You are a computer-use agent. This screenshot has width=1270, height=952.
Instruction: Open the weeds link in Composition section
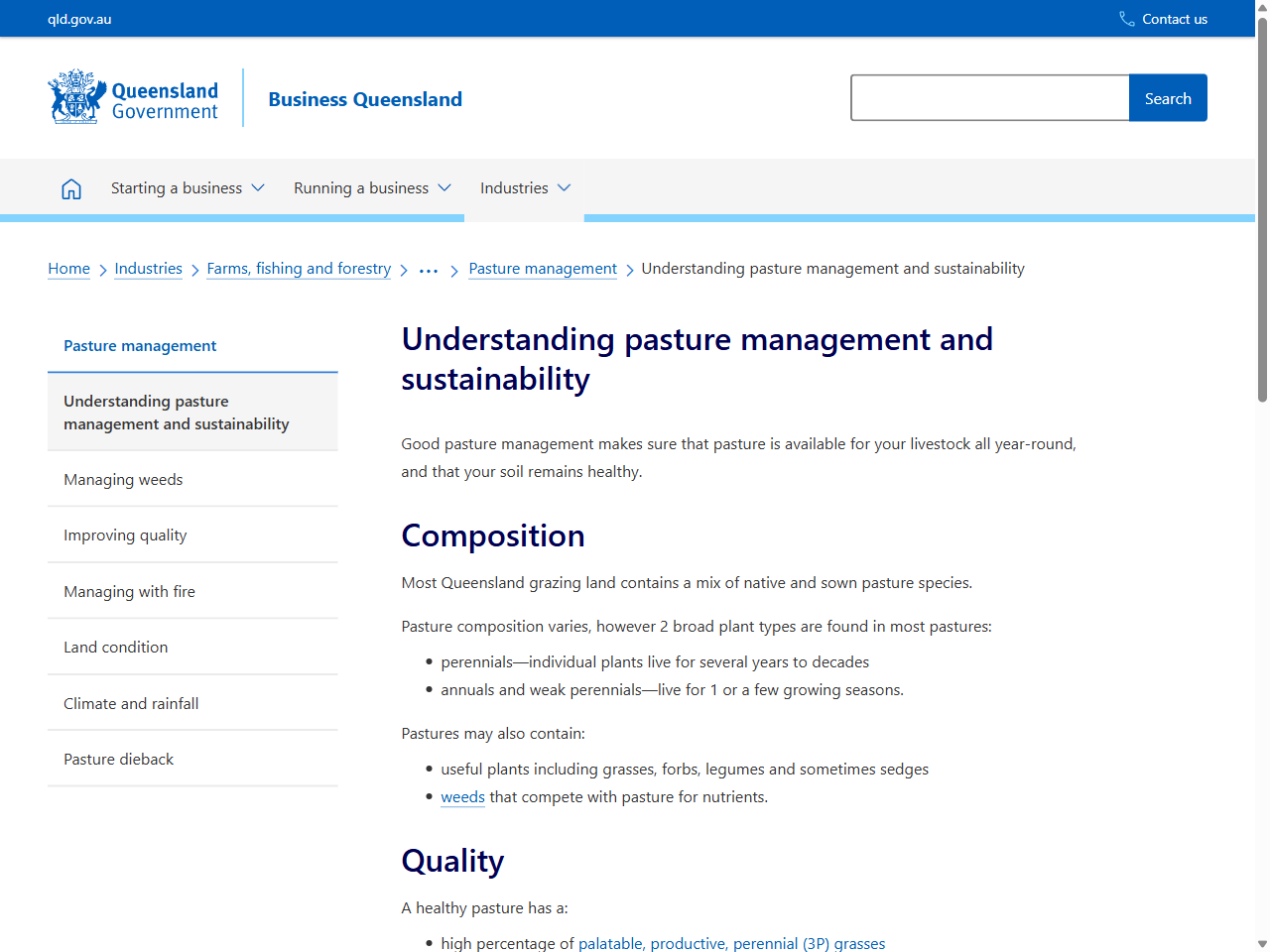click(x=462, y=796)
